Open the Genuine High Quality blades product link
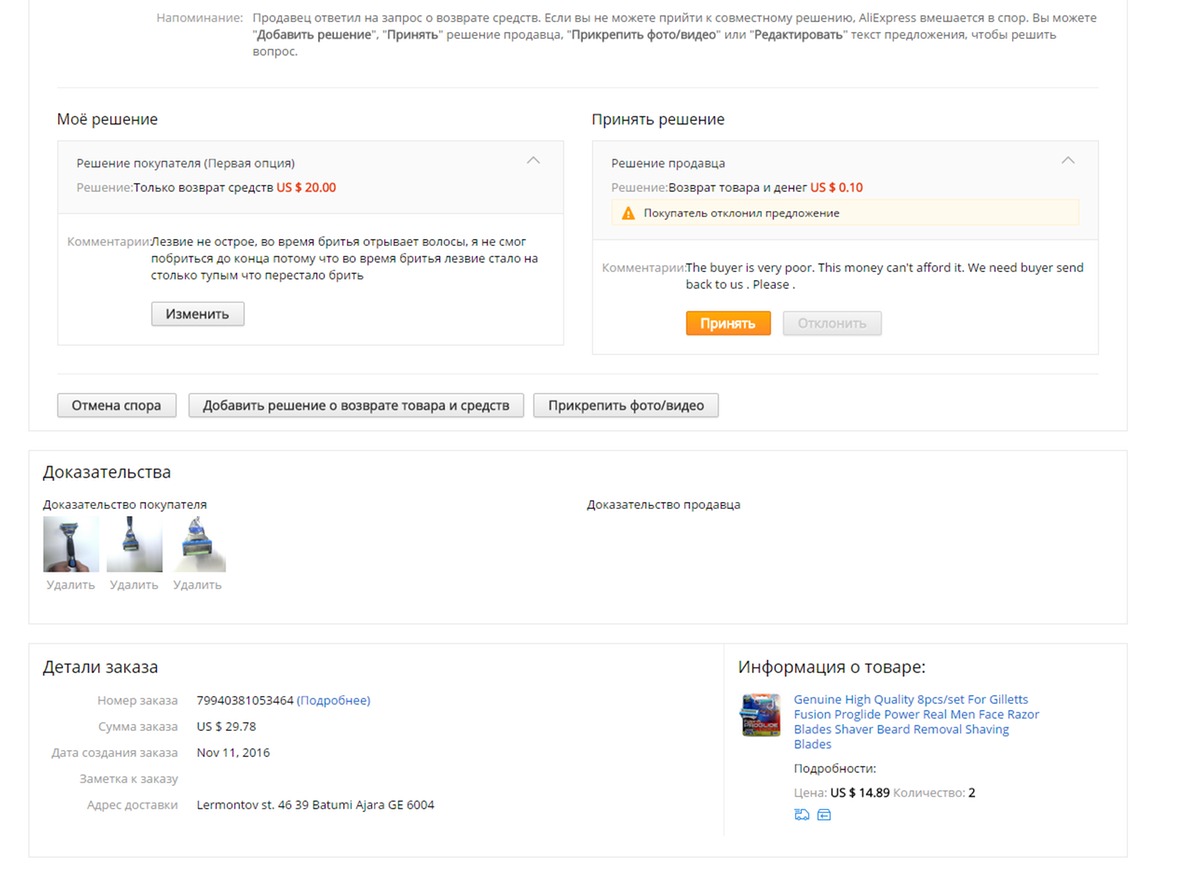1200x872 pixels. pyautogui.click(x=916, y=722)
